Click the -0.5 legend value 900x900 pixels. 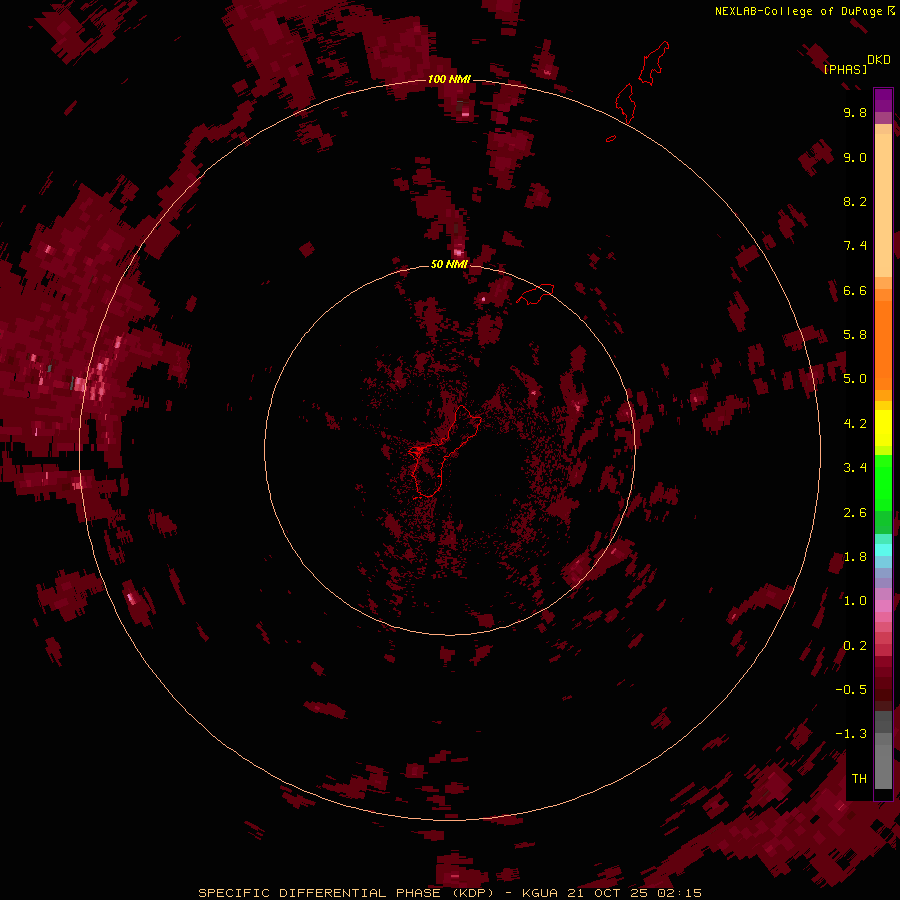tap(851, 690)
